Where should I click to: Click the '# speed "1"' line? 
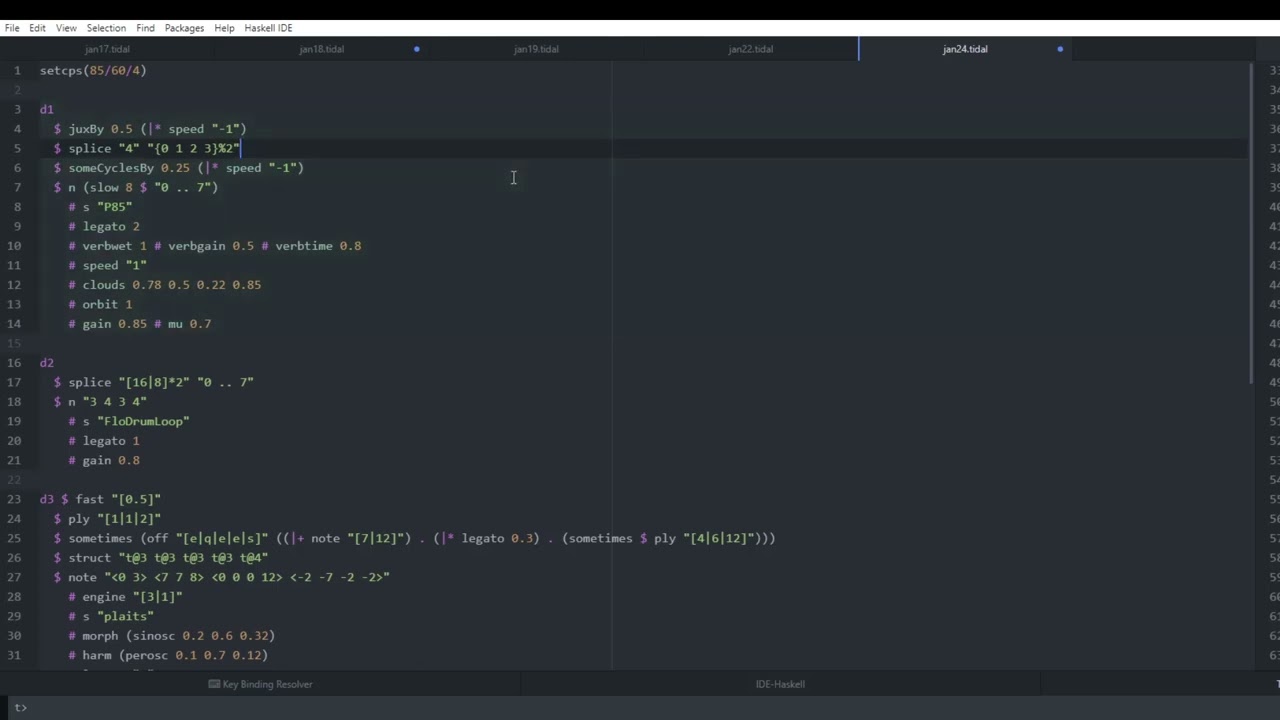[x=107, y=266]
